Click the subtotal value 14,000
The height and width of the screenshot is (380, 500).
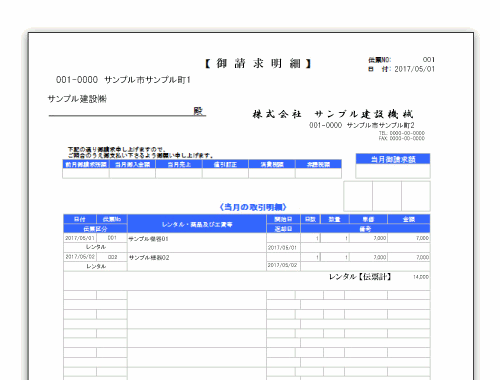pos(421,277)
